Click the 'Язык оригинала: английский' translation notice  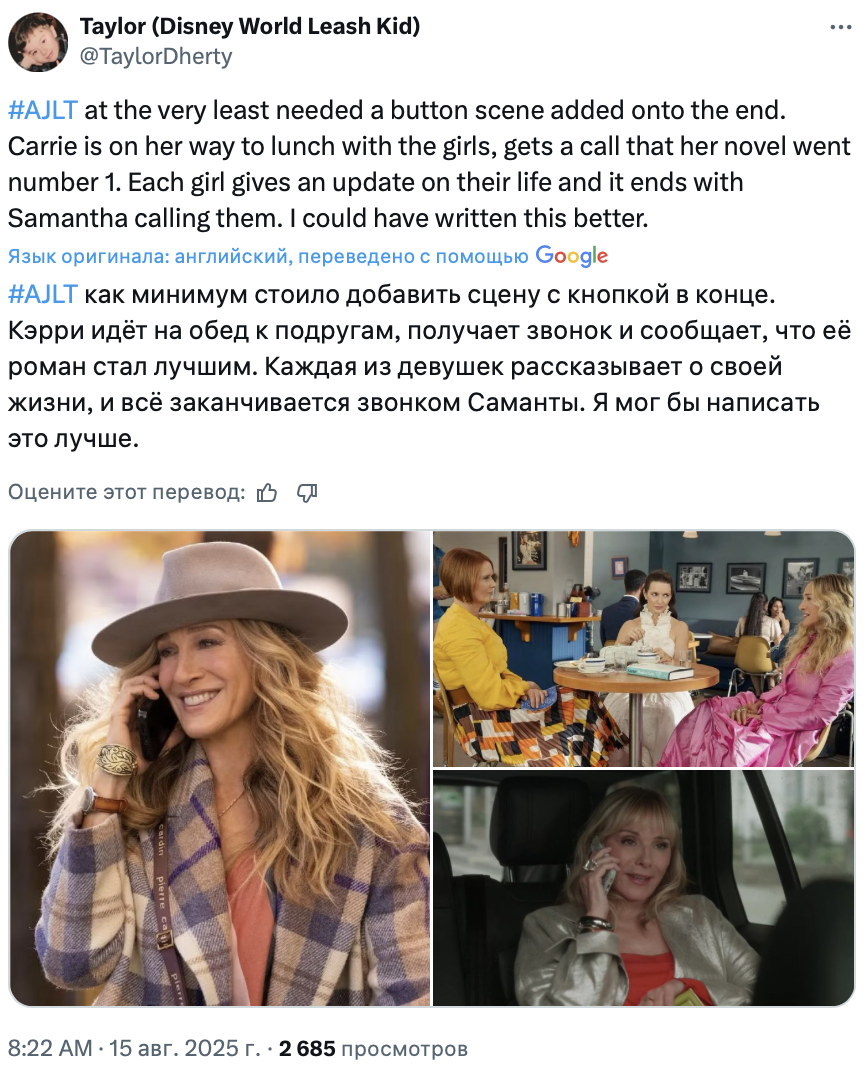pyautogui.click(x=150, y=256)
